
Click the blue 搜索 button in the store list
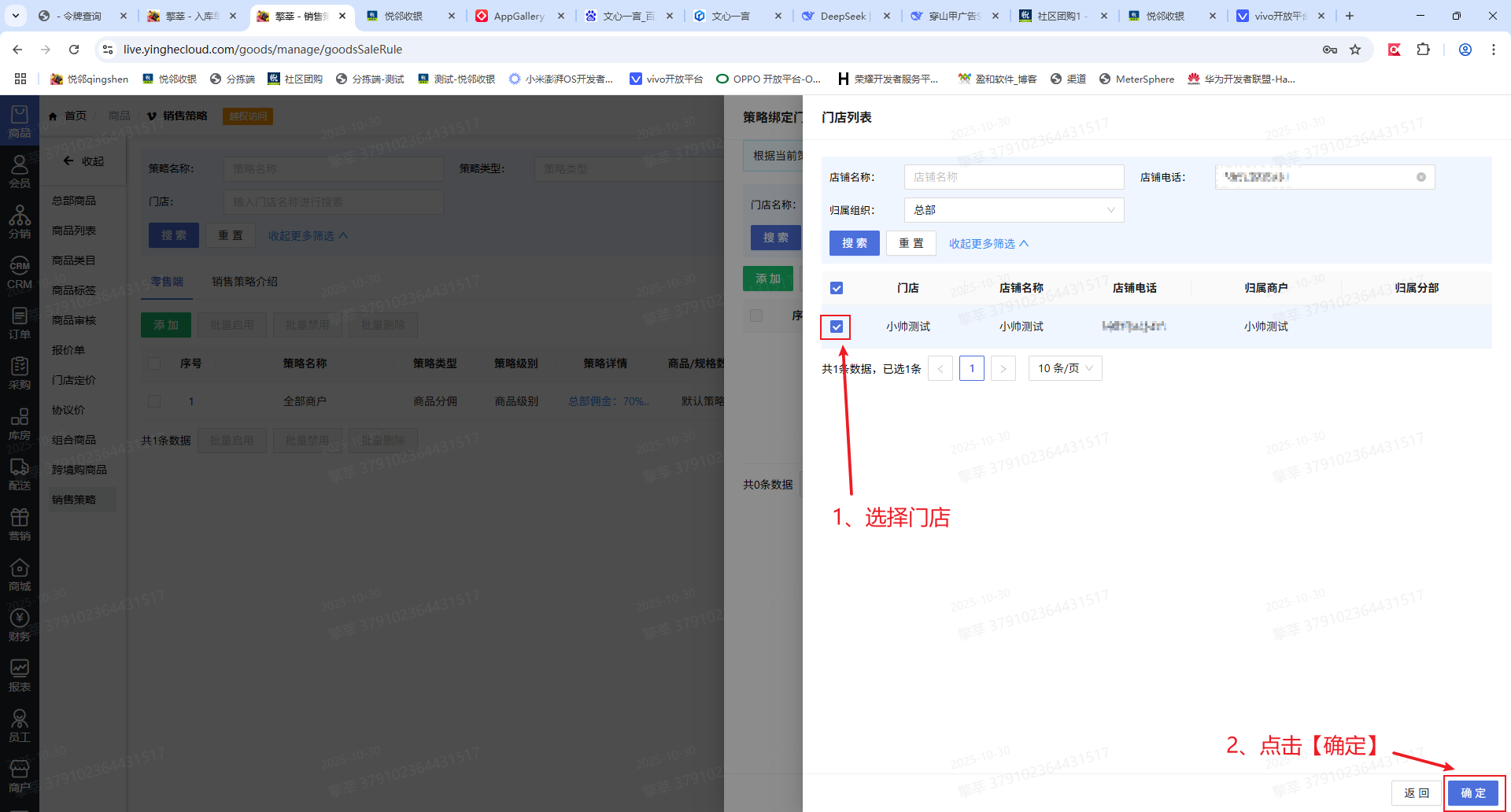(x=854, y=244)
